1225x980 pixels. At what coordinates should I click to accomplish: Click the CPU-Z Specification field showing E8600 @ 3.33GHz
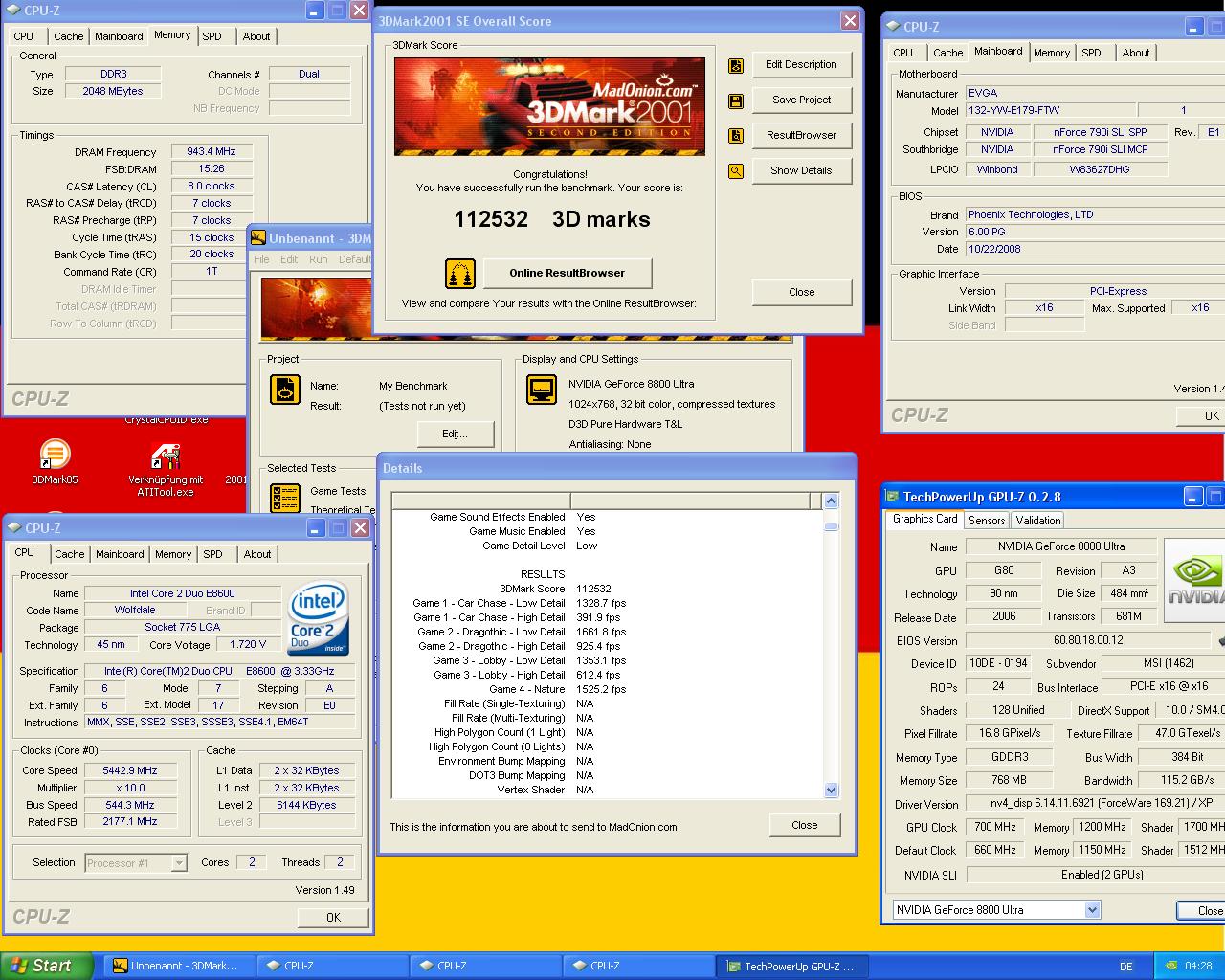pyautogui.click(x=219, y=672)
